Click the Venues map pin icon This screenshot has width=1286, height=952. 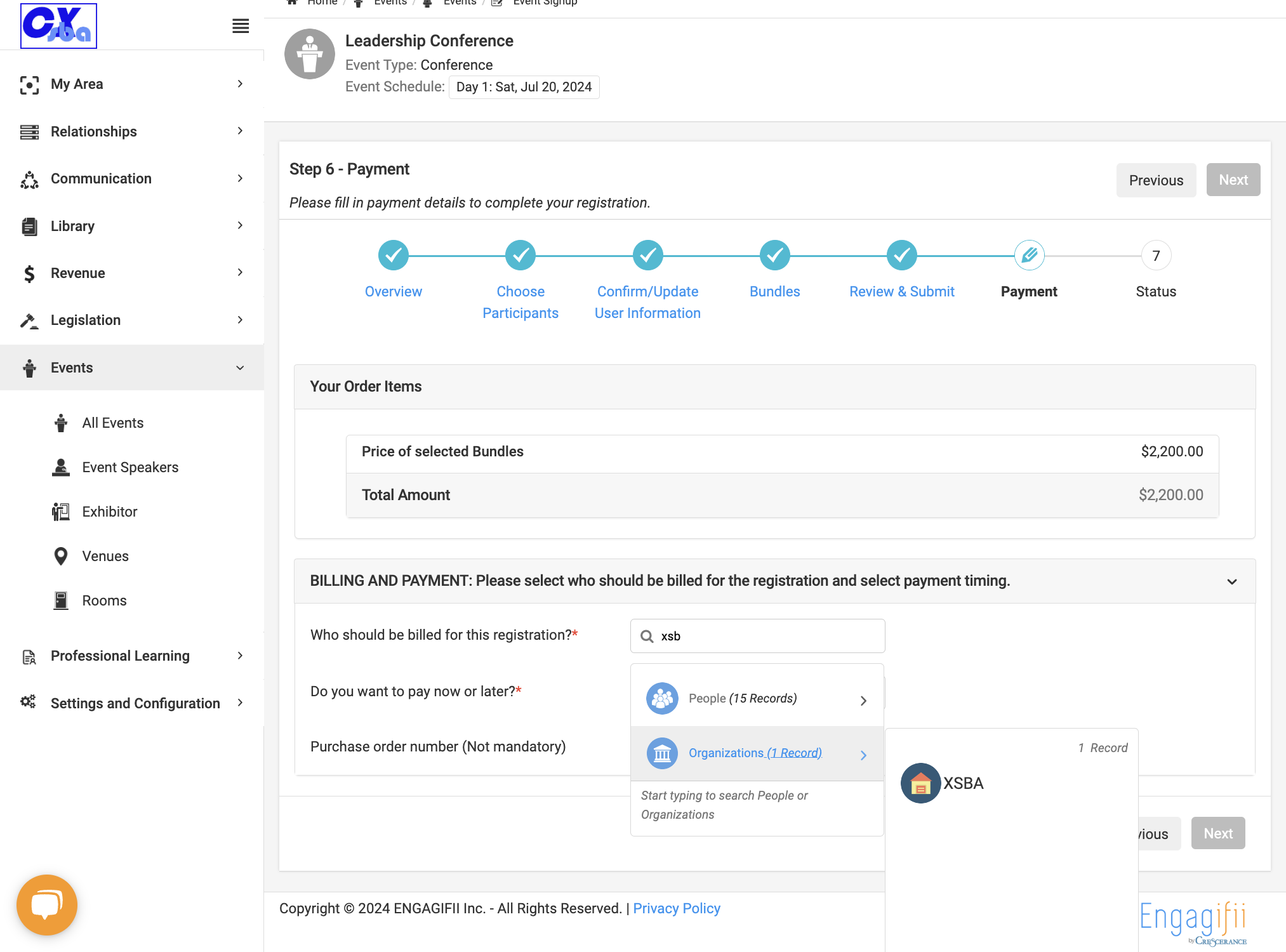pyautogui.click(x=61, y=556)
